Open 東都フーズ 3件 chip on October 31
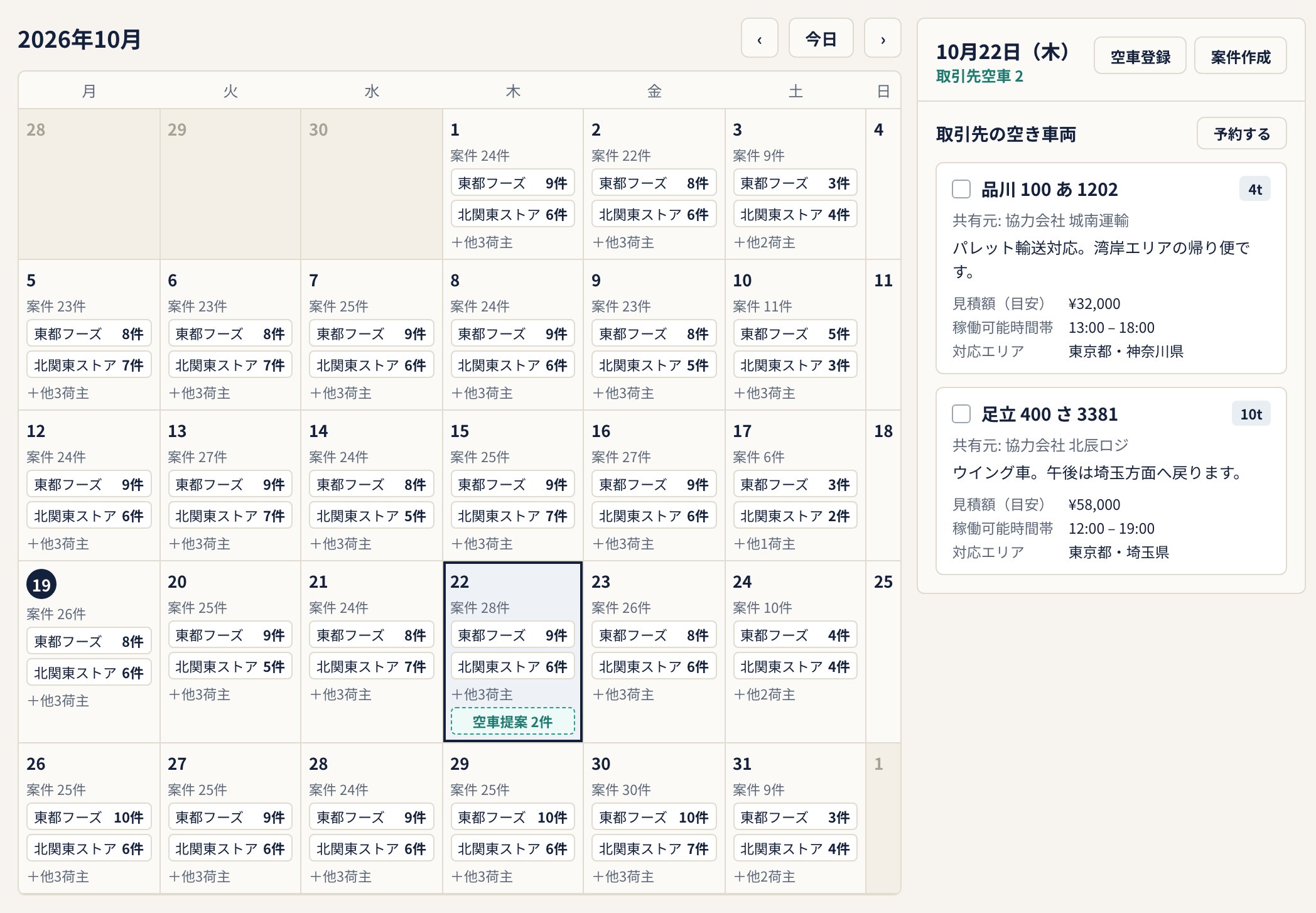Viewport: 1316px width, 913px height. (795, 817)
